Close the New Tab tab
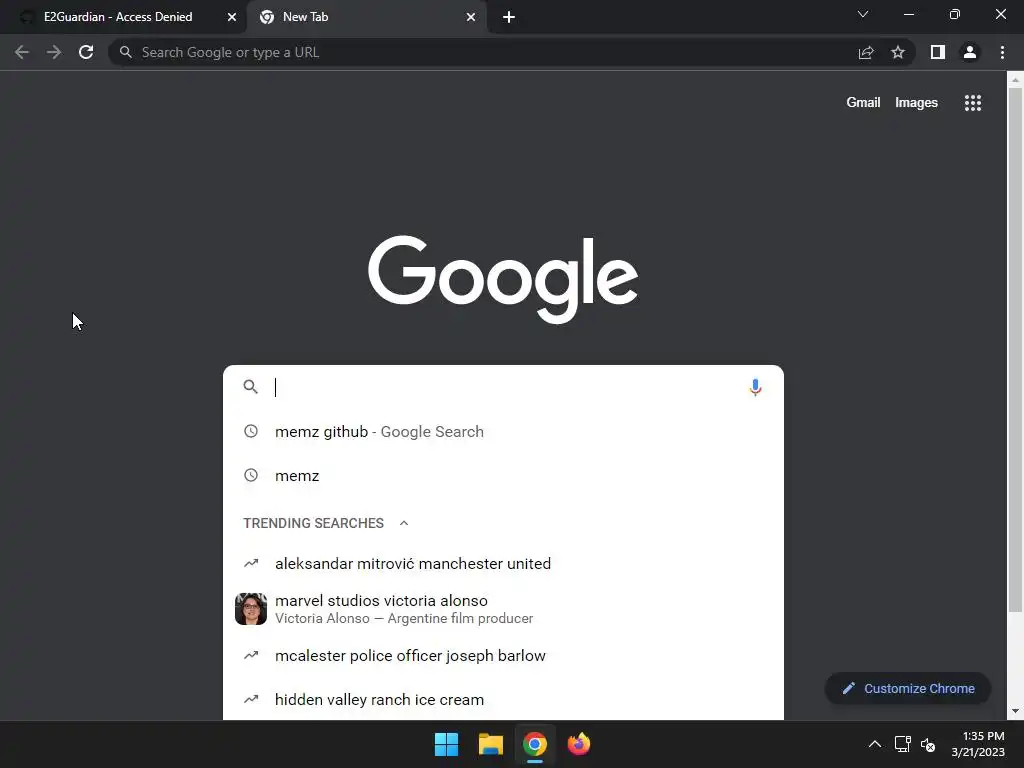This screenshot has height=768, width=1024. point(471,17)
